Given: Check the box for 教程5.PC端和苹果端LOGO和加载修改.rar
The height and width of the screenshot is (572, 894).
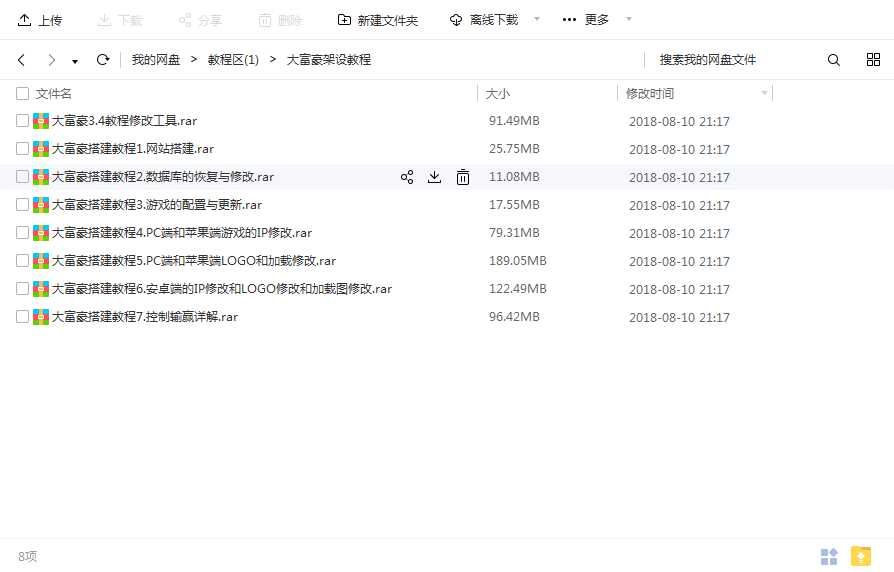Looking at the screenshot, I should pyautogui.click(x=22, y=261).
